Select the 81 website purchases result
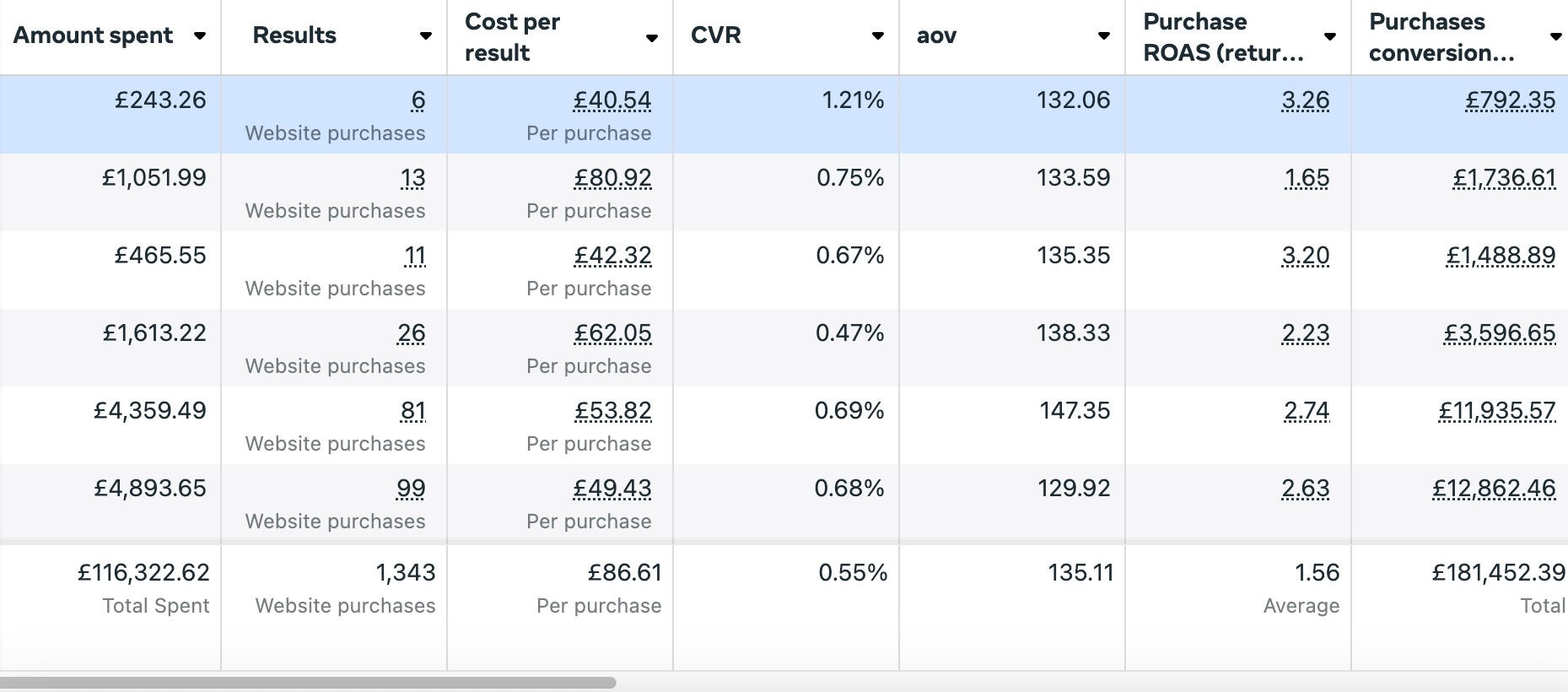The image size is (1568, 692). tap(412, 411)
